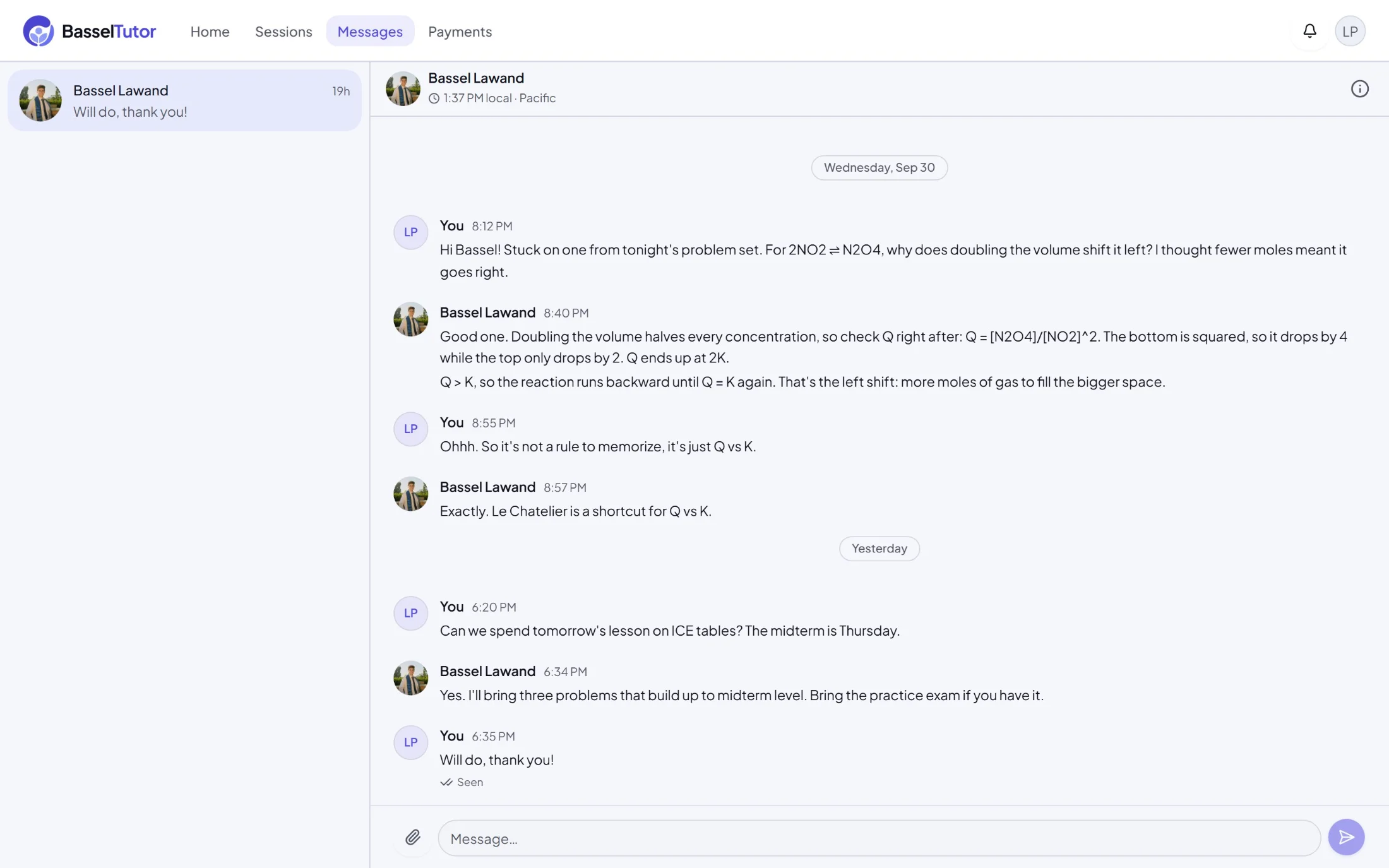Viewport: 1389px width, 868px height.
Task: Open the Sessions tab
Action: click(283, 31)
